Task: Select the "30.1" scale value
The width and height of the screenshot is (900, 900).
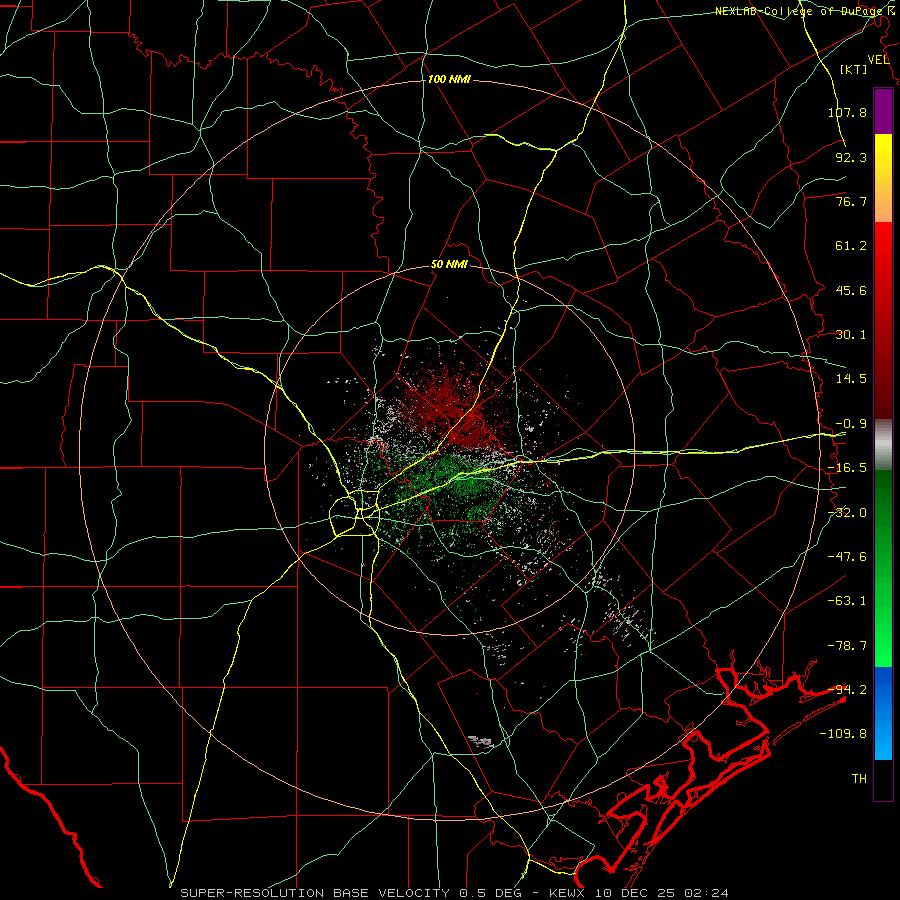Action: click(851, 335)
